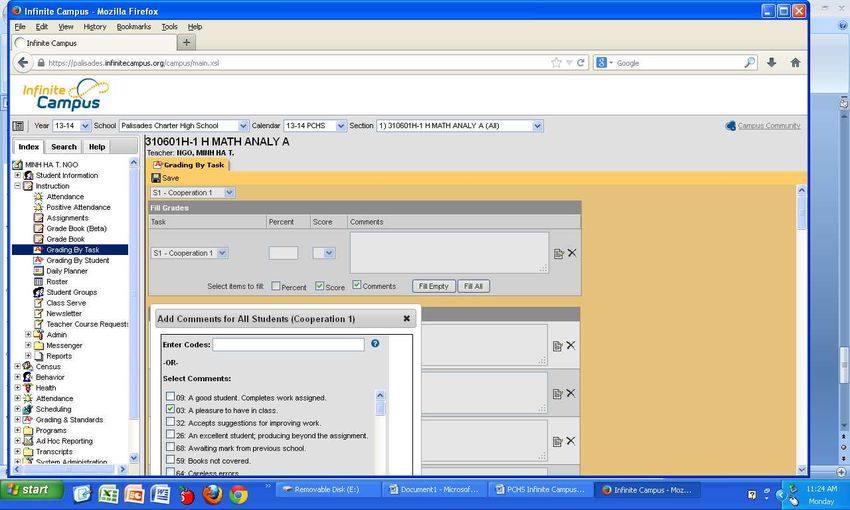Select the Grading By Task tab
850x510 pixels.
click(189, 165)
